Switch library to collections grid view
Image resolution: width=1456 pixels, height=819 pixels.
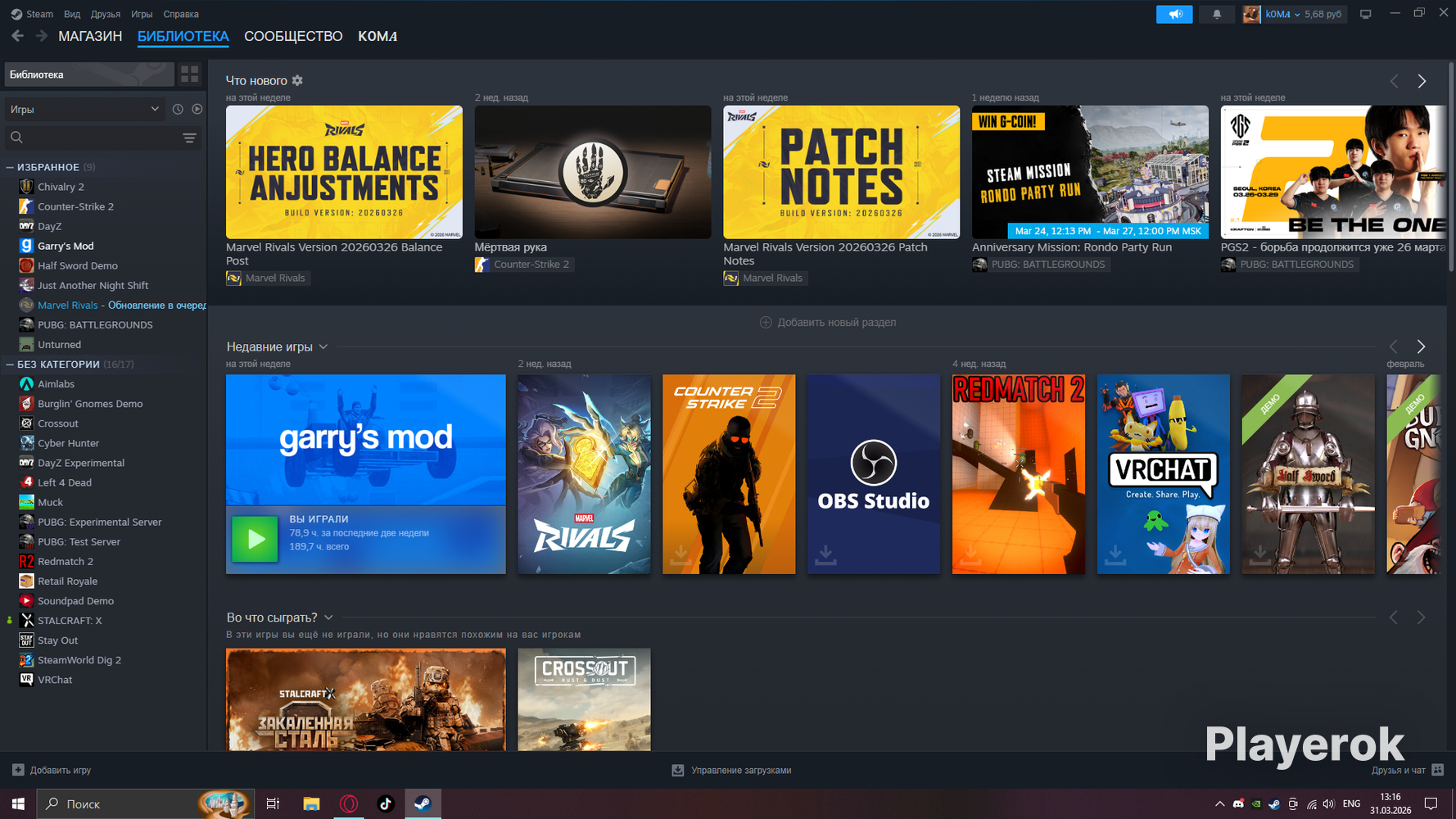(x=189, y=75)
